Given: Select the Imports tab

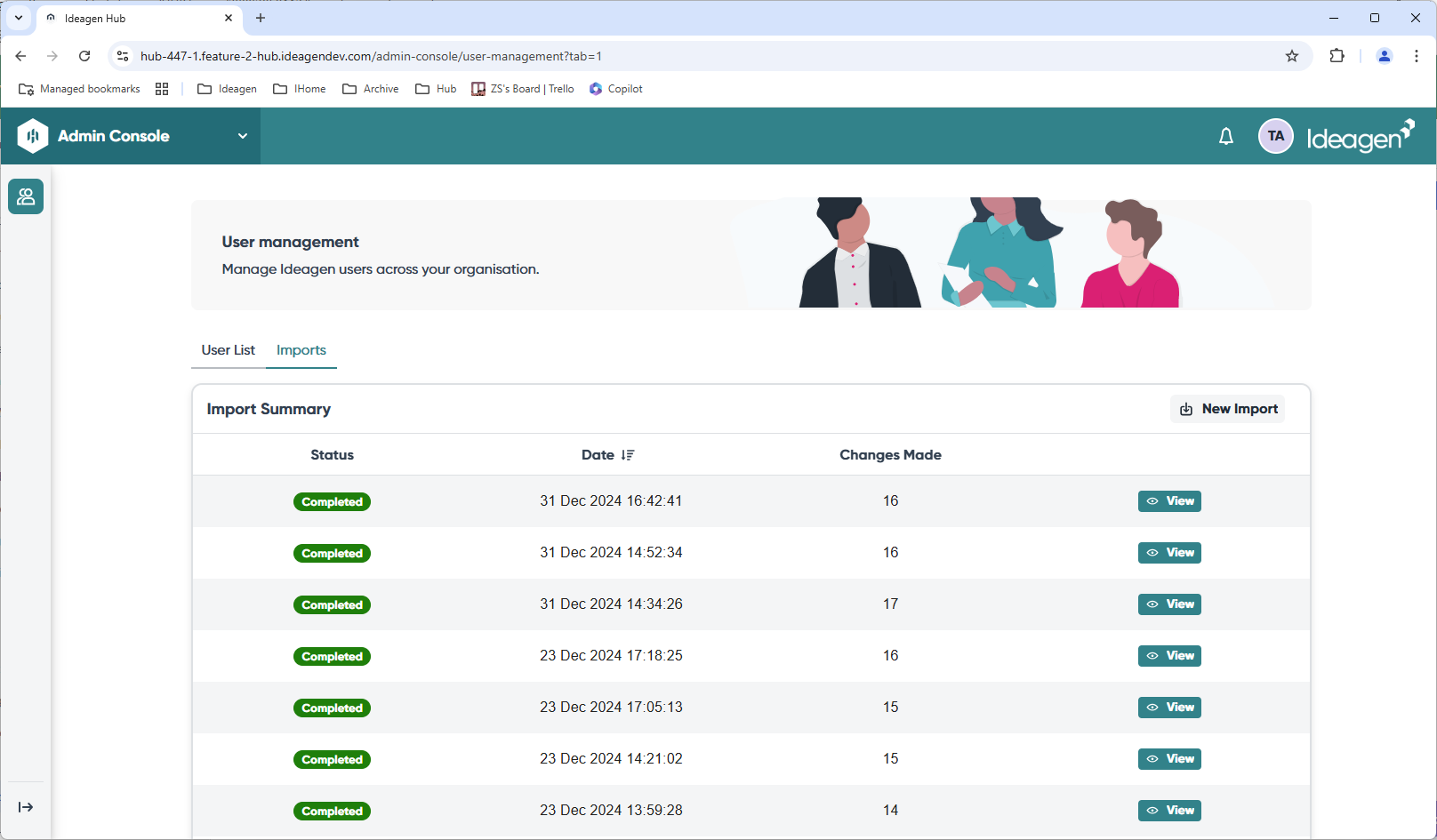Looking at the screenshot, I should pyautogui.click(x=301, y=350).
